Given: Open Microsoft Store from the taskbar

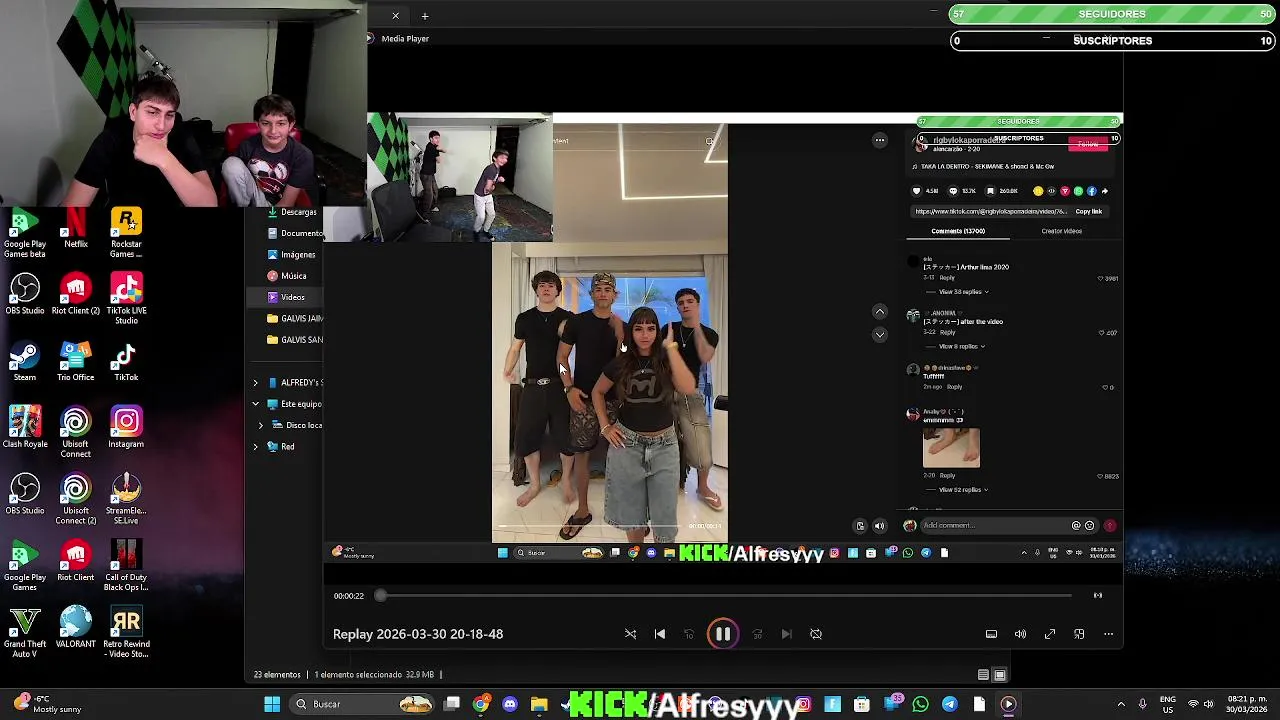Looking at the screenshot, I should tap(862, 704).
